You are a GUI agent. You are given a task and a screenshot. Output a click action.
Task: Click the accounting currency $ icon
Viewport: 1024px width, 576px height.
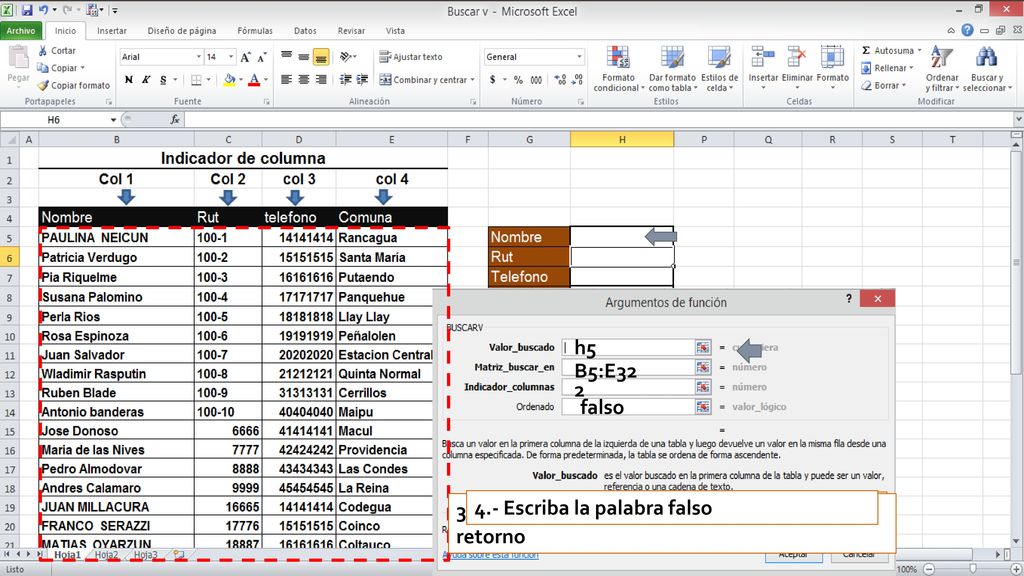(492, 80)
